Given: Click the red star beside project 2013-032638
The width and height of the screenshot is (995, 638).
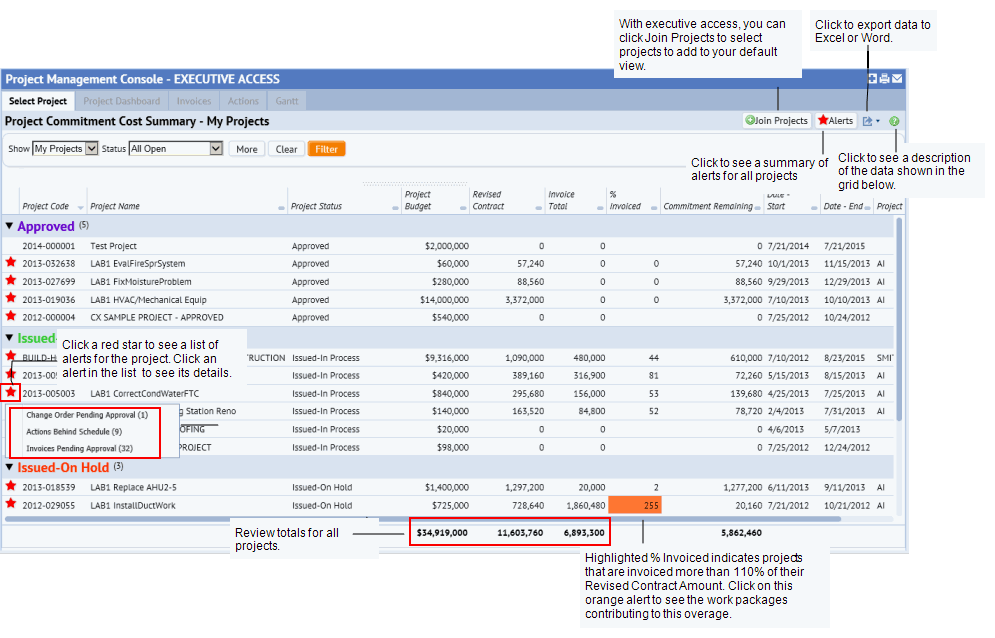Looking at the screenshot, I should click(x=10, y=264).
